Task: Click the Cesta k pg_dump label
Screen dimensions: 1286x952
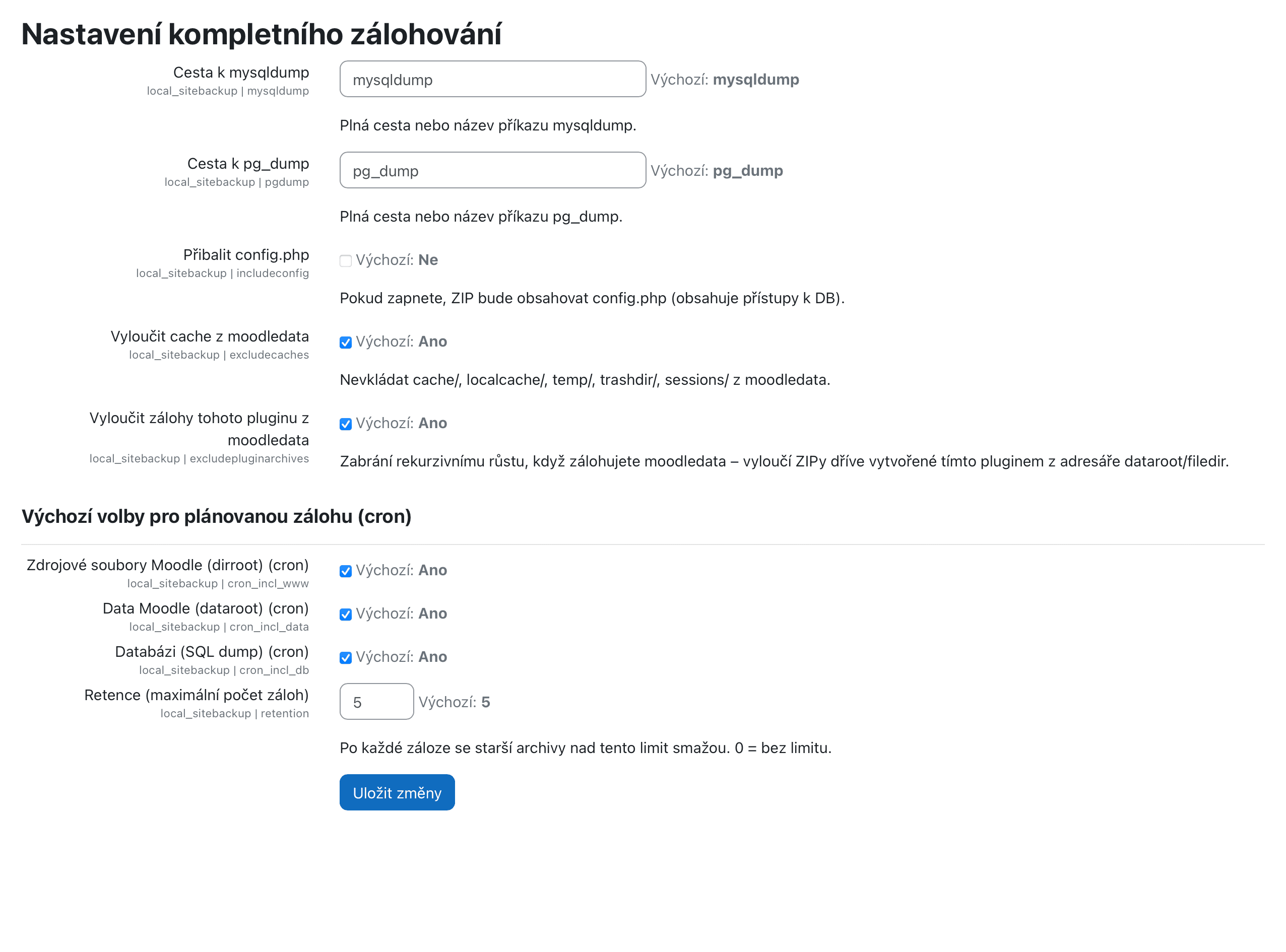Action: (x=248, y=164)
